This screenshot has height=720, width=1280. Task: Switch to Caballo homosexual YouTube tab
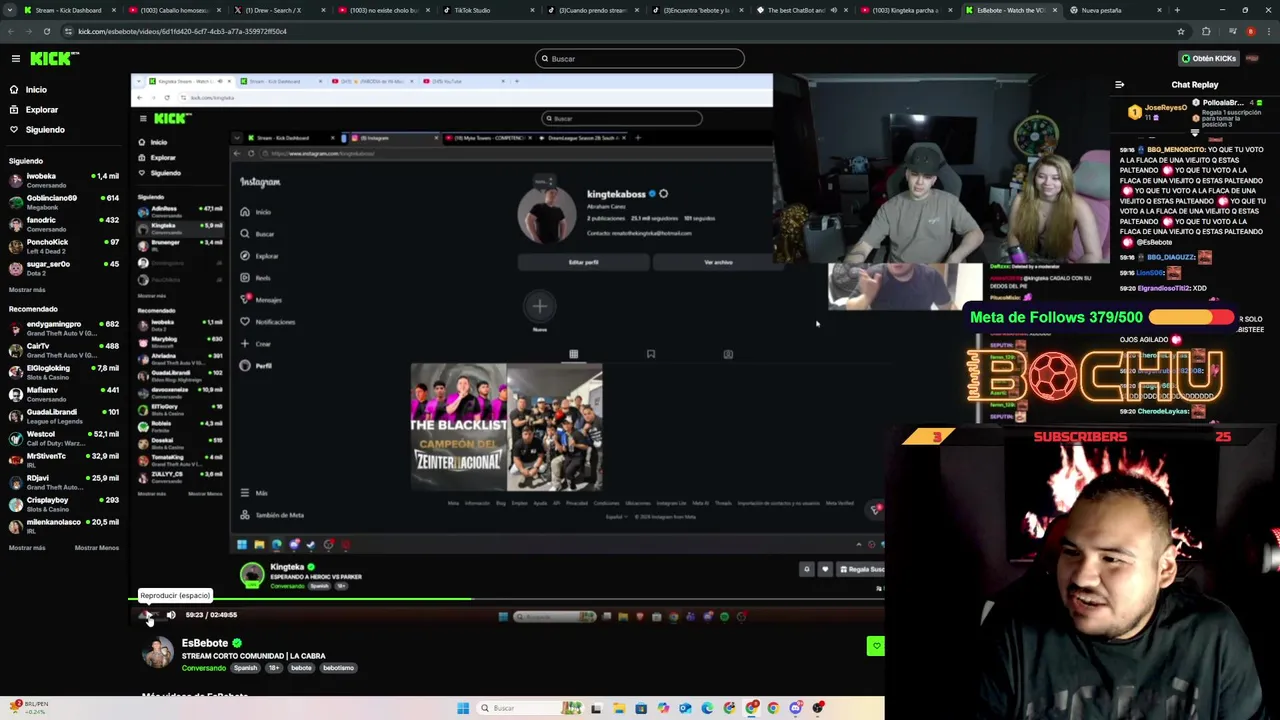(x=174, y=10)
